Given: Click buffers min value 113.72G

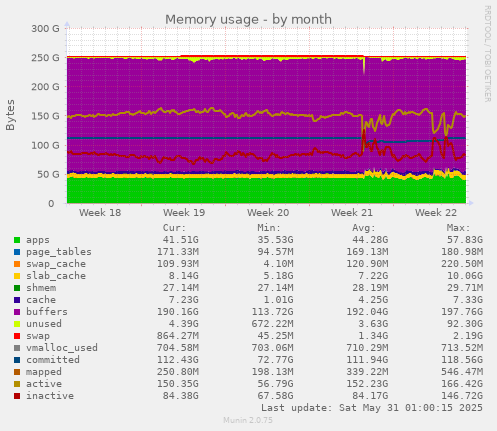Looking at the screenshot, I should click(272, 312).
